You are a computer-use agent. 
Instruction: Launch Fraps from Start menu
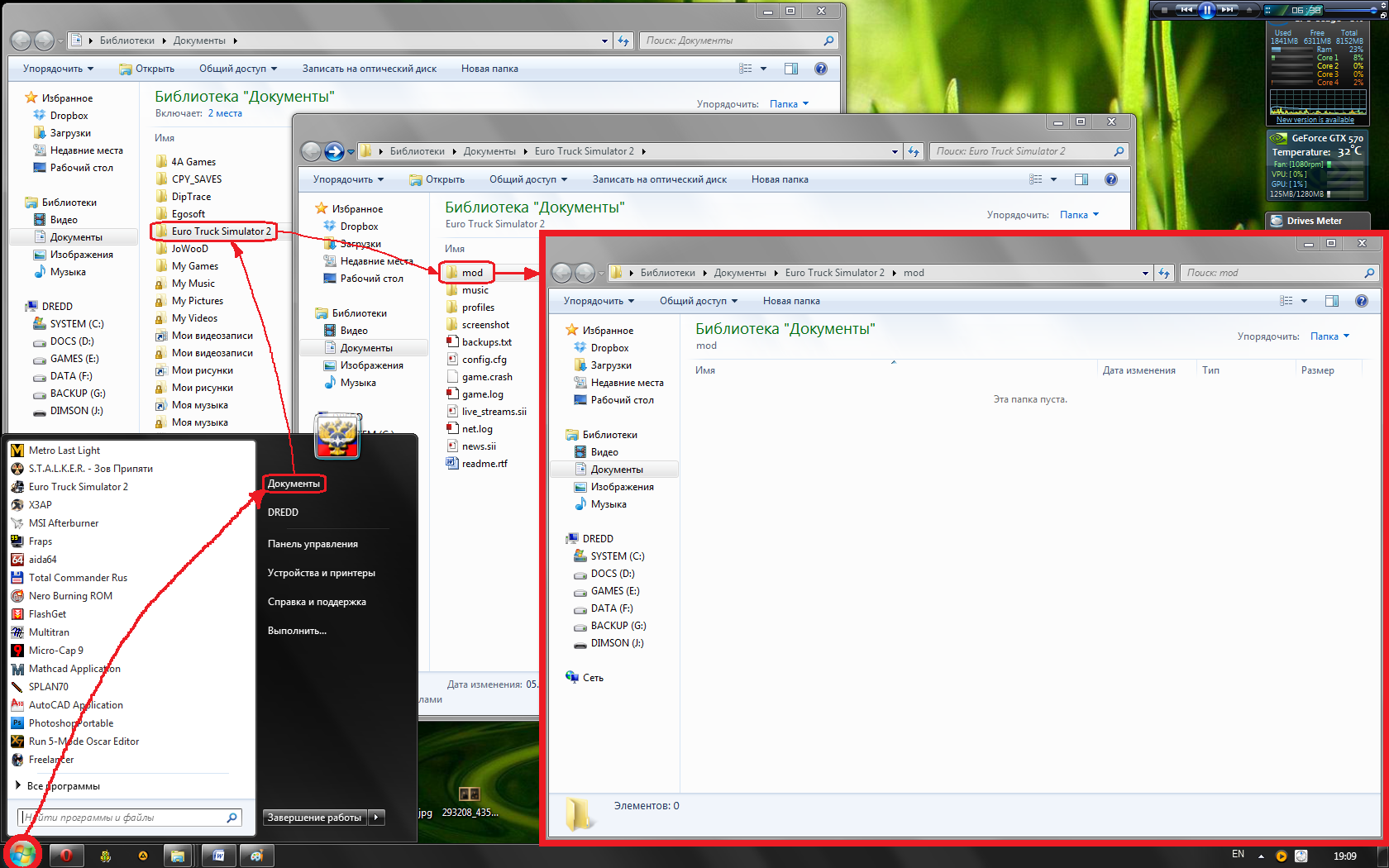pyautogui.click(x=41, y=541)
